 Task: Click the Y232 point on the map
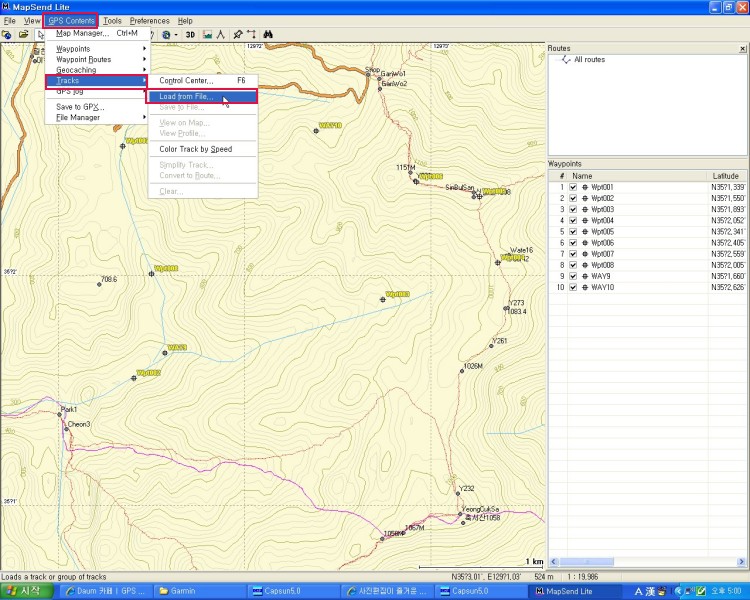(x=458, y=493)
